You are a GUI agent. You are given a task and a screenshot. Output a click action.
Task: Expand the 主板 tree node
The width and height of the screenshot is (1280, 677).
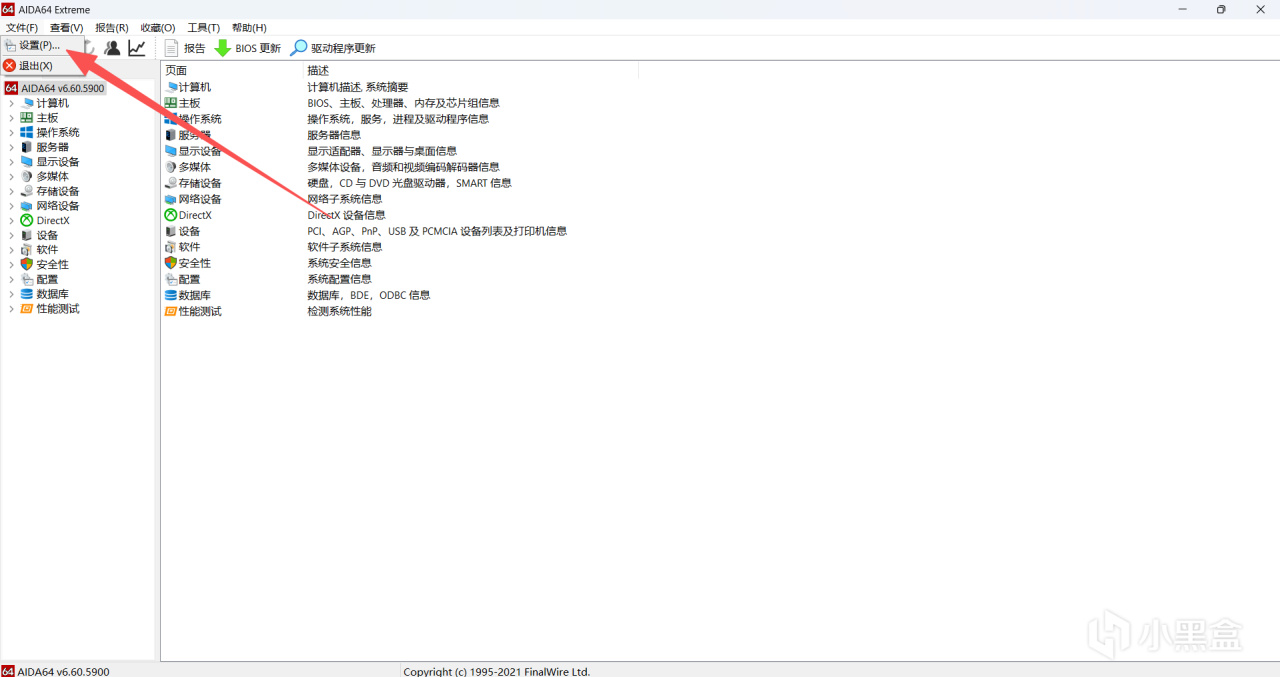[x=12, y=118]
